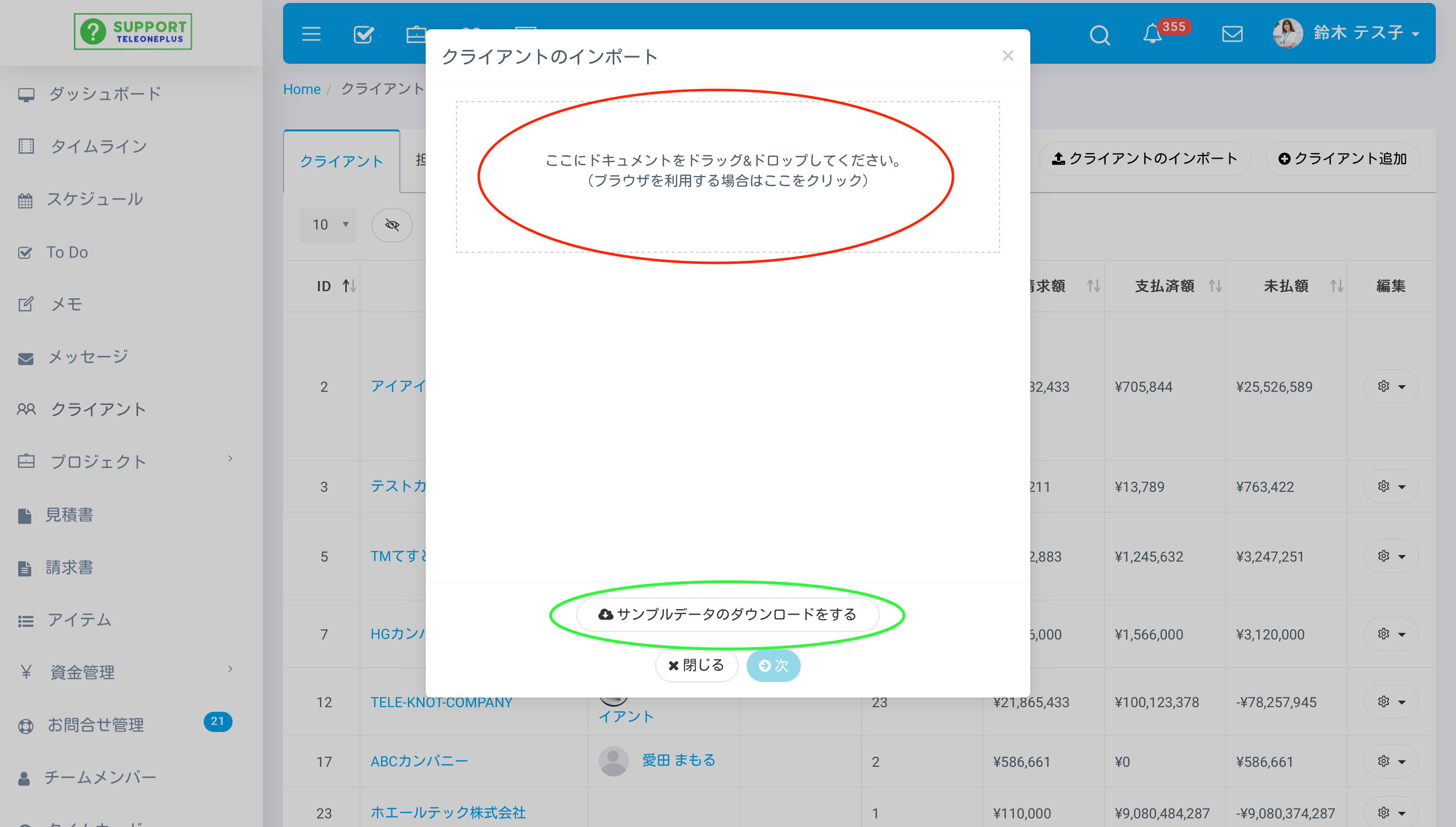Close the import dialog with the X

(1008, 56)
